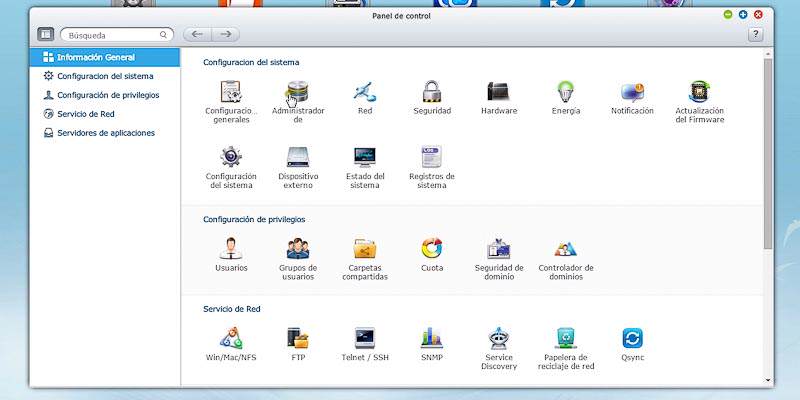800x400 pixels.
Task: Open Registros de sistema icon
Action: pyautogui.click(x=432, y=157)
